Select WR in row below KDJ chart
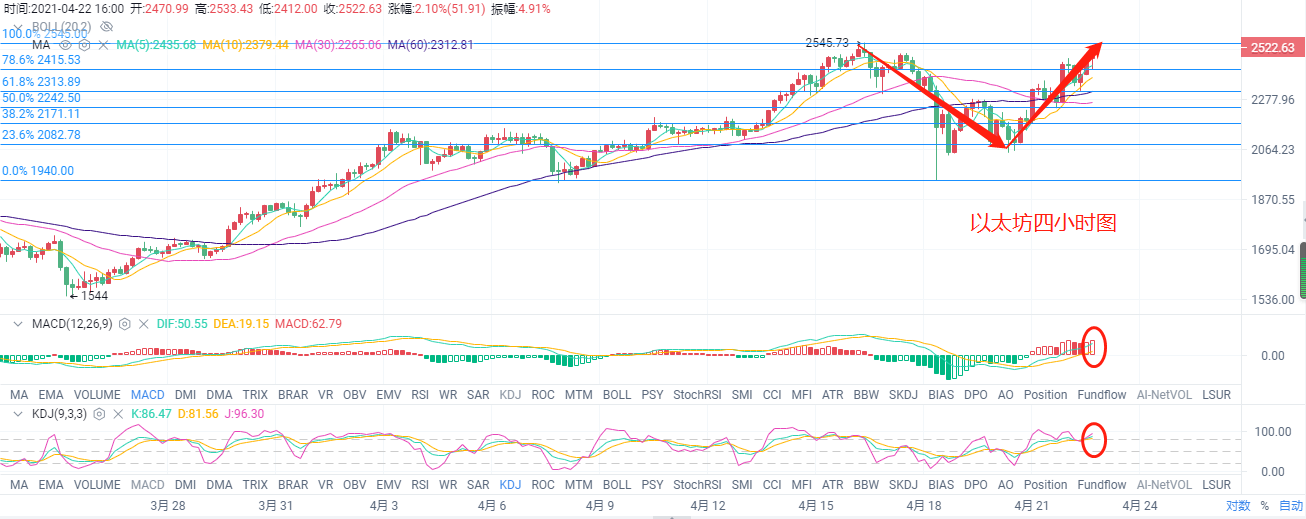 (x=449, y=484)
